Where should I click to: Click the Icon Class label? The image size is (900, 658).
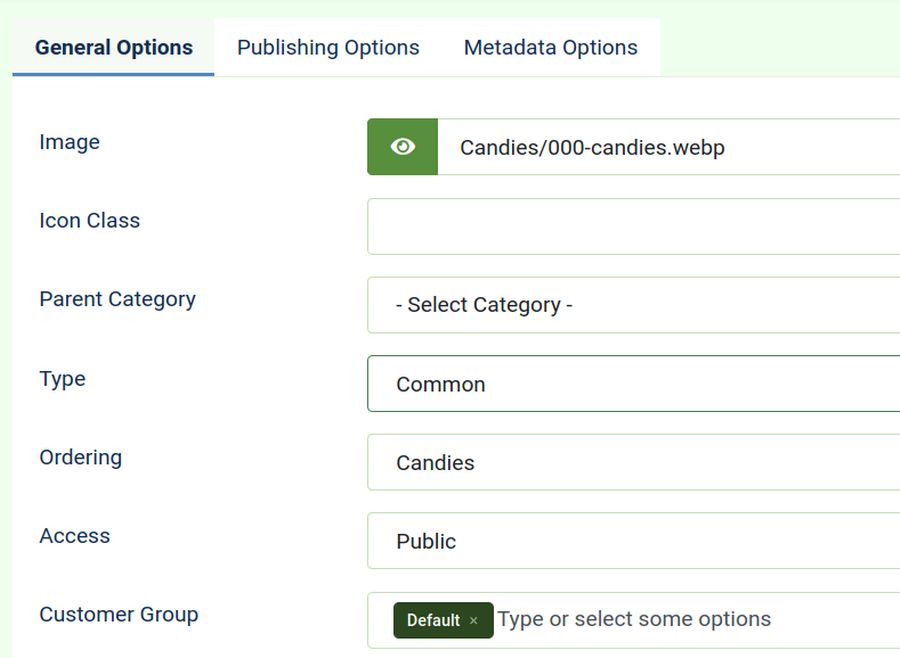click(x=89, y=220)
